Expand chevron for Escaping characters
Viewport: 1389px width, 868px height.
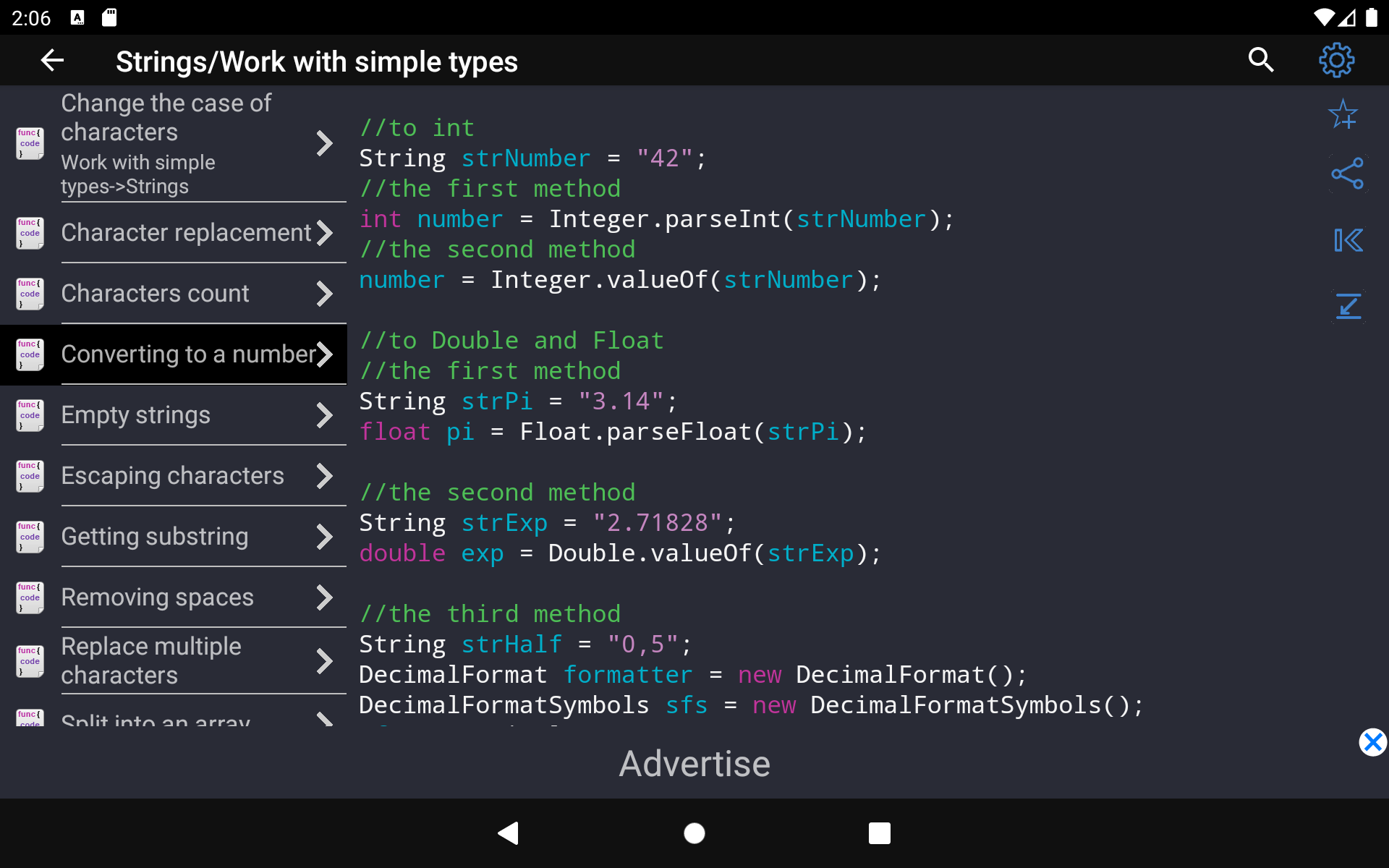325,476
